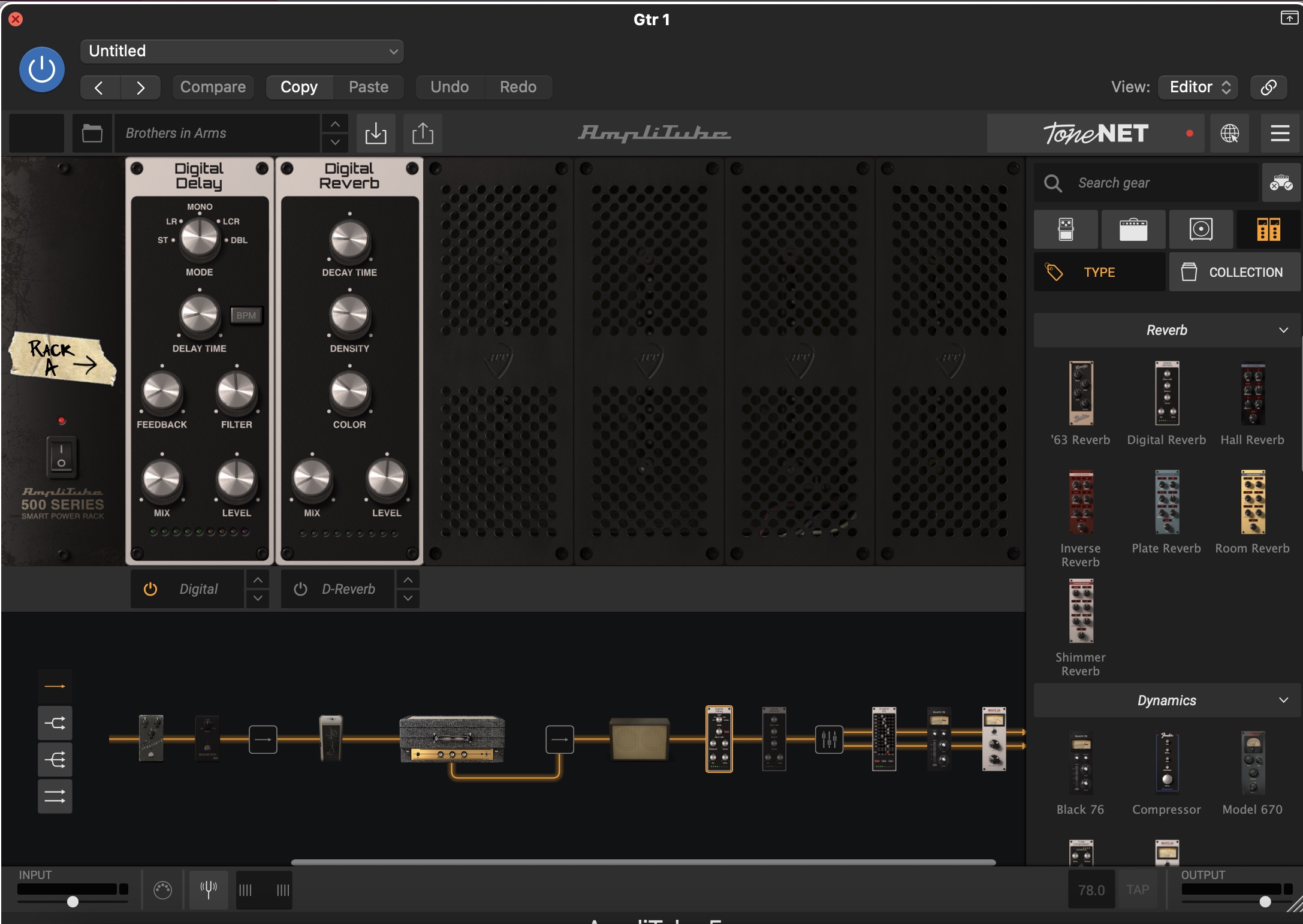Select the rack effects gear tab
Screen dimensions: 1303x924
1268,230
